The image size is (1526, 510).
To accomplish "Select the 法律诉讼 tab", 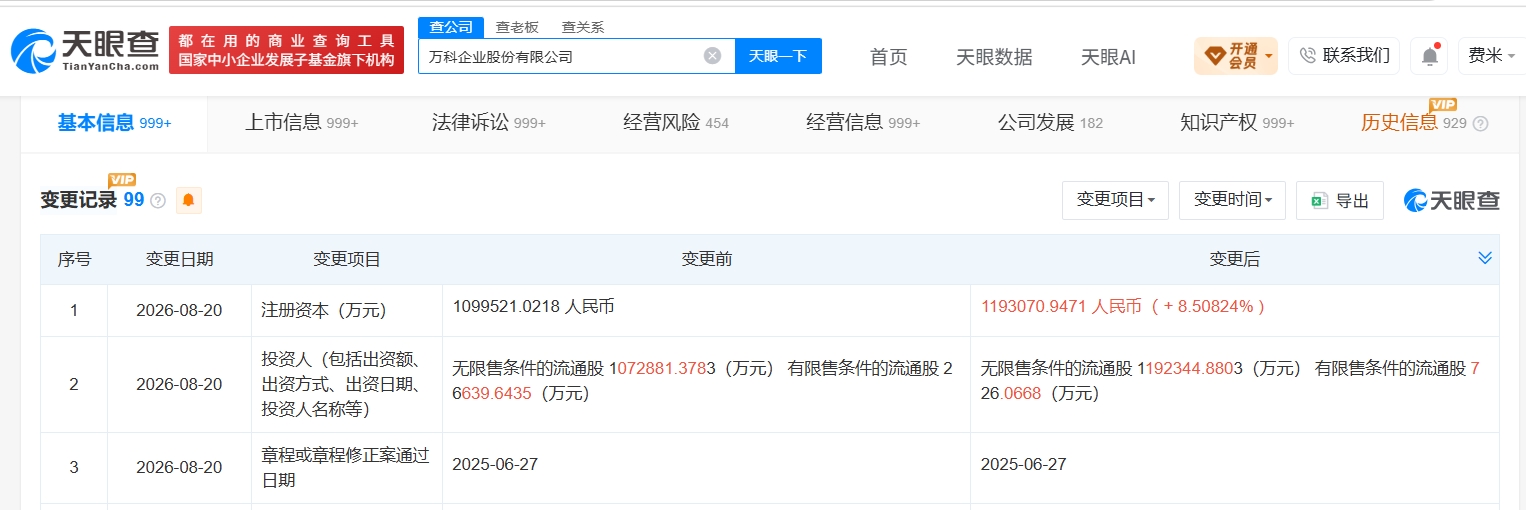I will click(488, 123).
